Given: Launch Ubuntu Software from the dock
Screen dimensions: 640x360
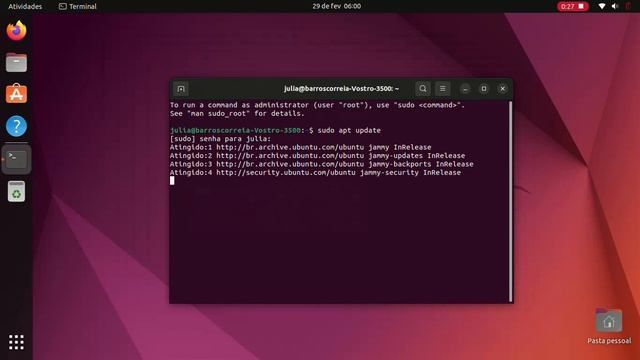Looking at the screenshot, I should coord(16,94).
